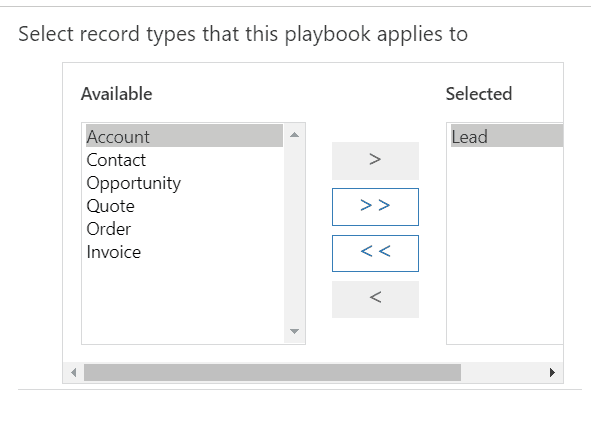Image resolution: width=591 pixels, height=426 pixels.
Task: Select Account in the Available list
Action: pyautogui.click(x=184, y=136)
